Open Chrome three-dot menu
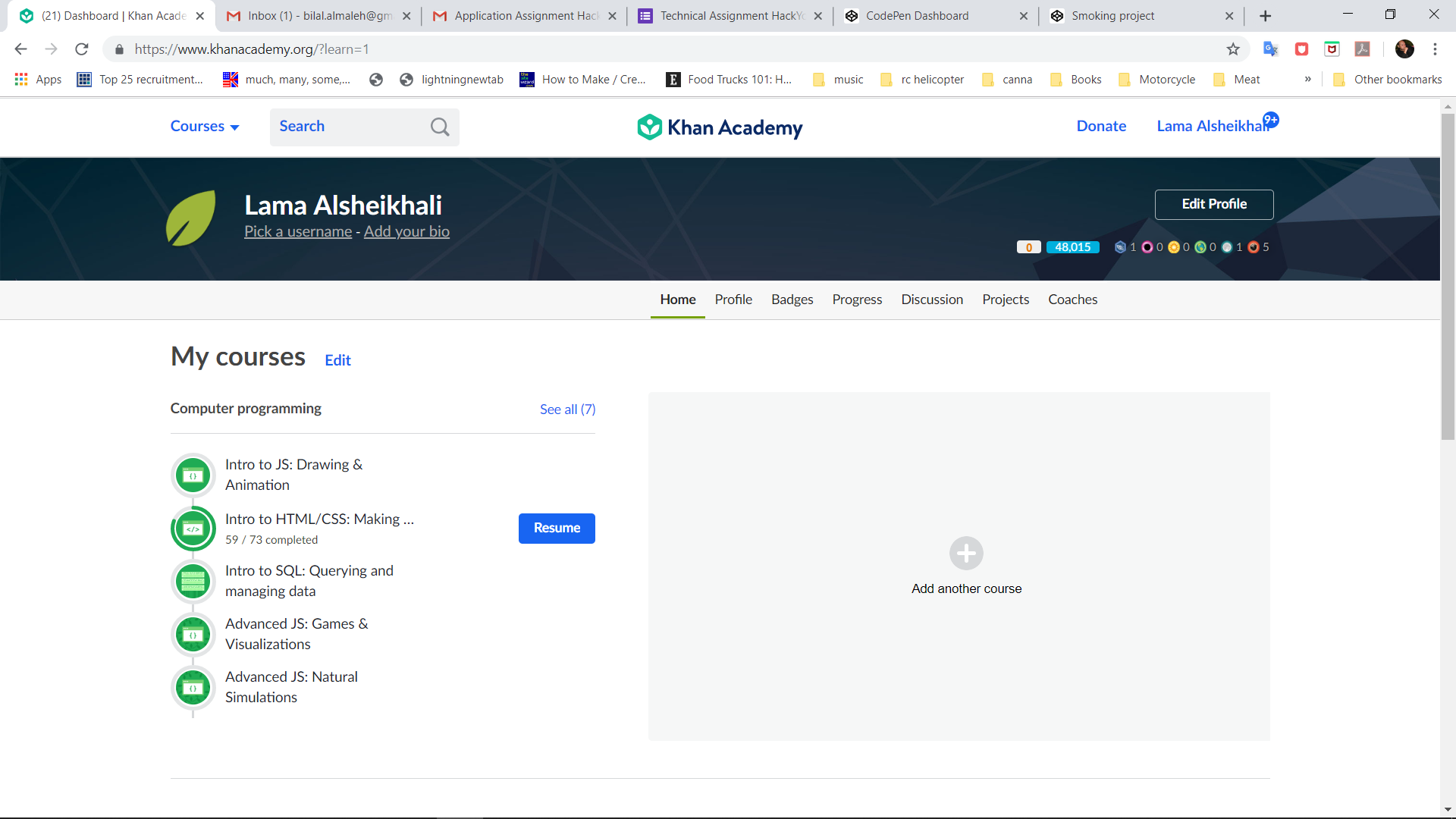This screenshot has width=1456, height=819. [x=1435, y=49]
